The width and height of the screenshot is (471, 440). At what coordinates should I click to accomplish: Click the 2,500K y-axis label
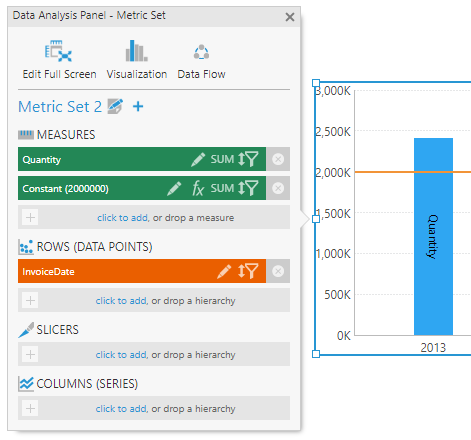point(333,132)
